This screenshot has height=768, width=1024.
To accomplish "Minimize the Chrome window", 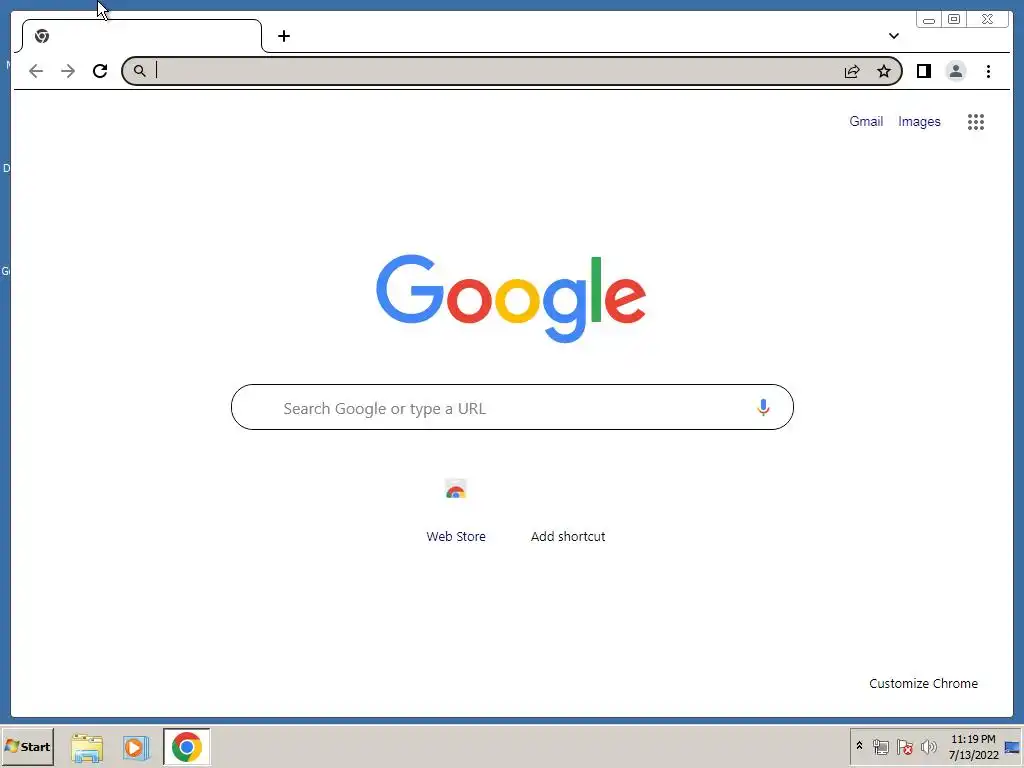I will 929,20.
